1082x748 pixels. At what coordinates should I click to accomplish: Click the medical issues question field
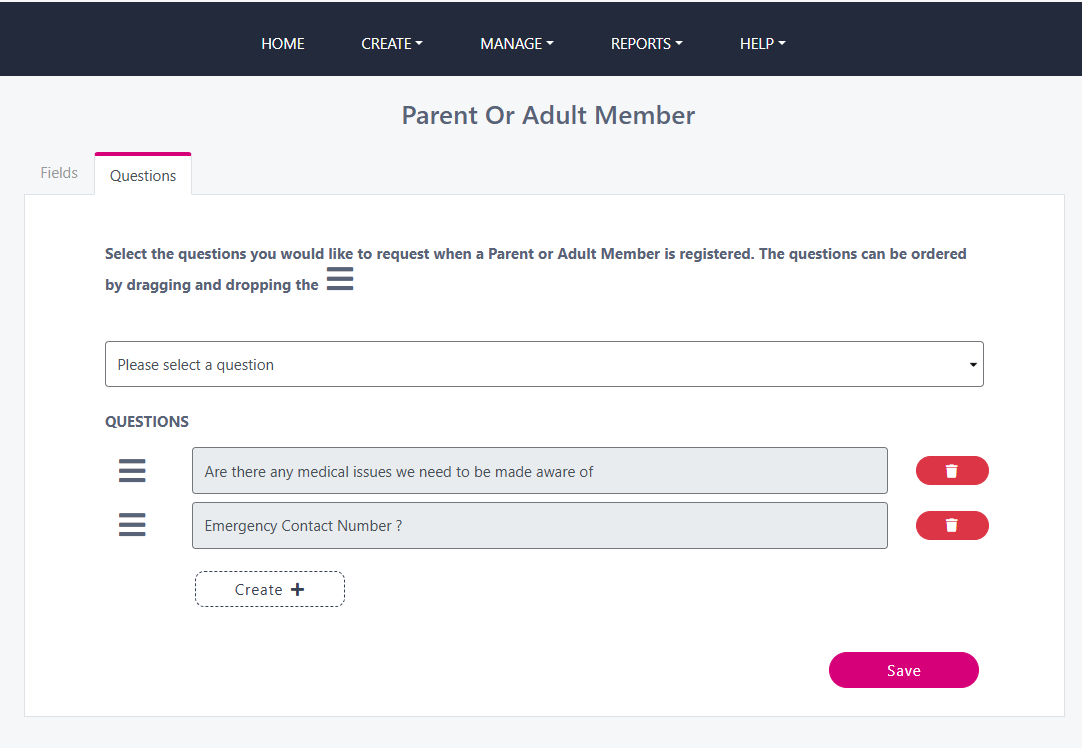[x=540, y=471]
